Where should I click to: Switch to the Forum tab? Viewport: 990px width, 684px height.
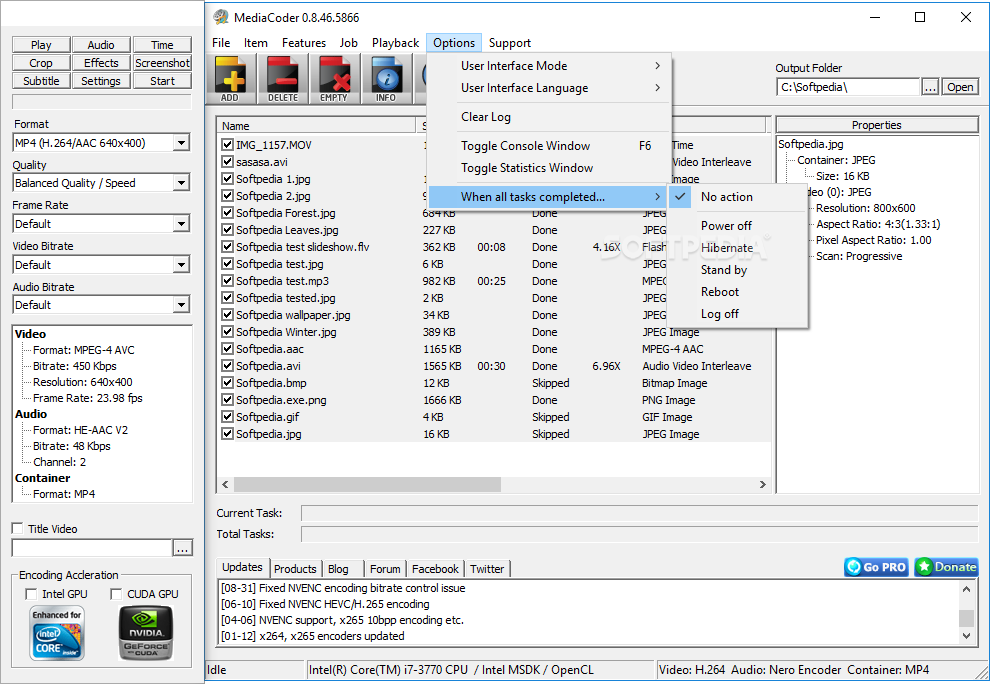(385, 568)
